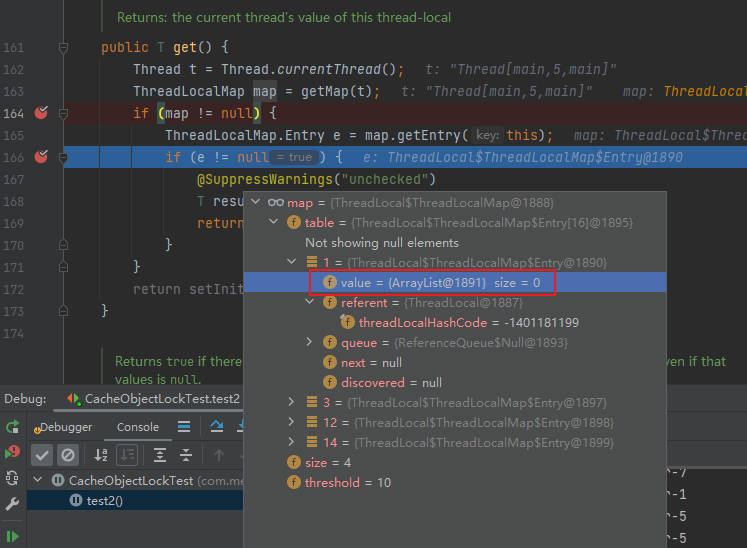
Task: Fold the if block at line 164
Action: pyautogui.click(x=63, y=113)
